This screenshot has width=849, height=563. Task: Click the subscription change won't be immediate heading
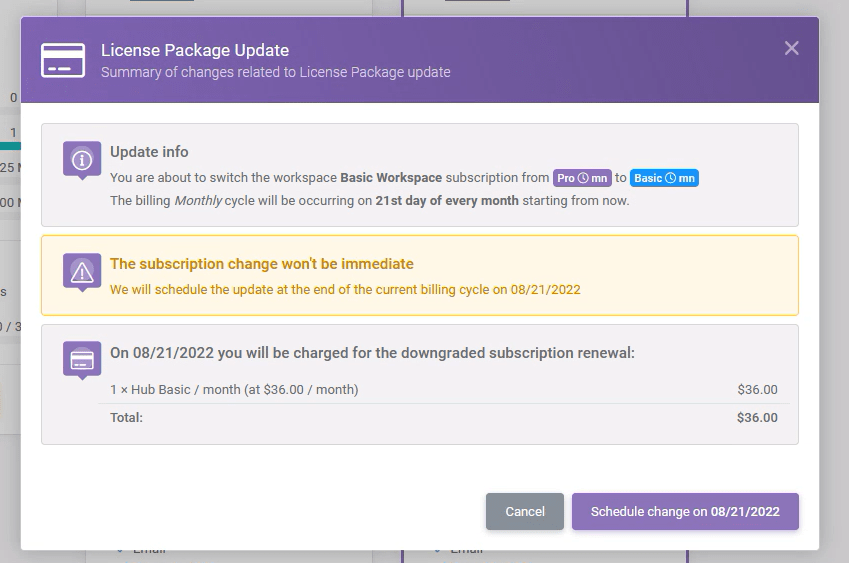point(261,264)
